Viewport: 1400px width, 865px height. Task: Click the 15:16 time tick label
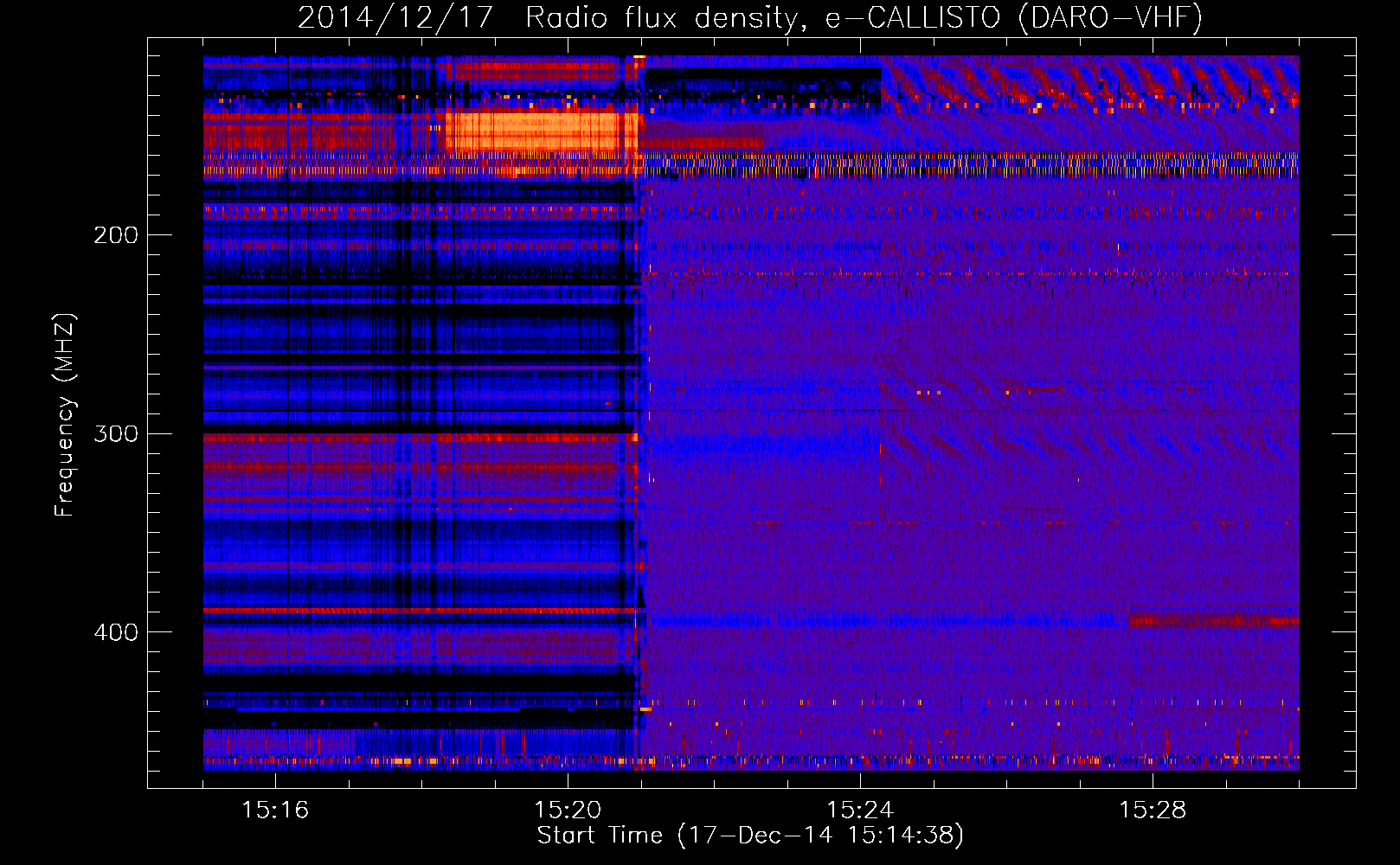(x=275, y=810)
